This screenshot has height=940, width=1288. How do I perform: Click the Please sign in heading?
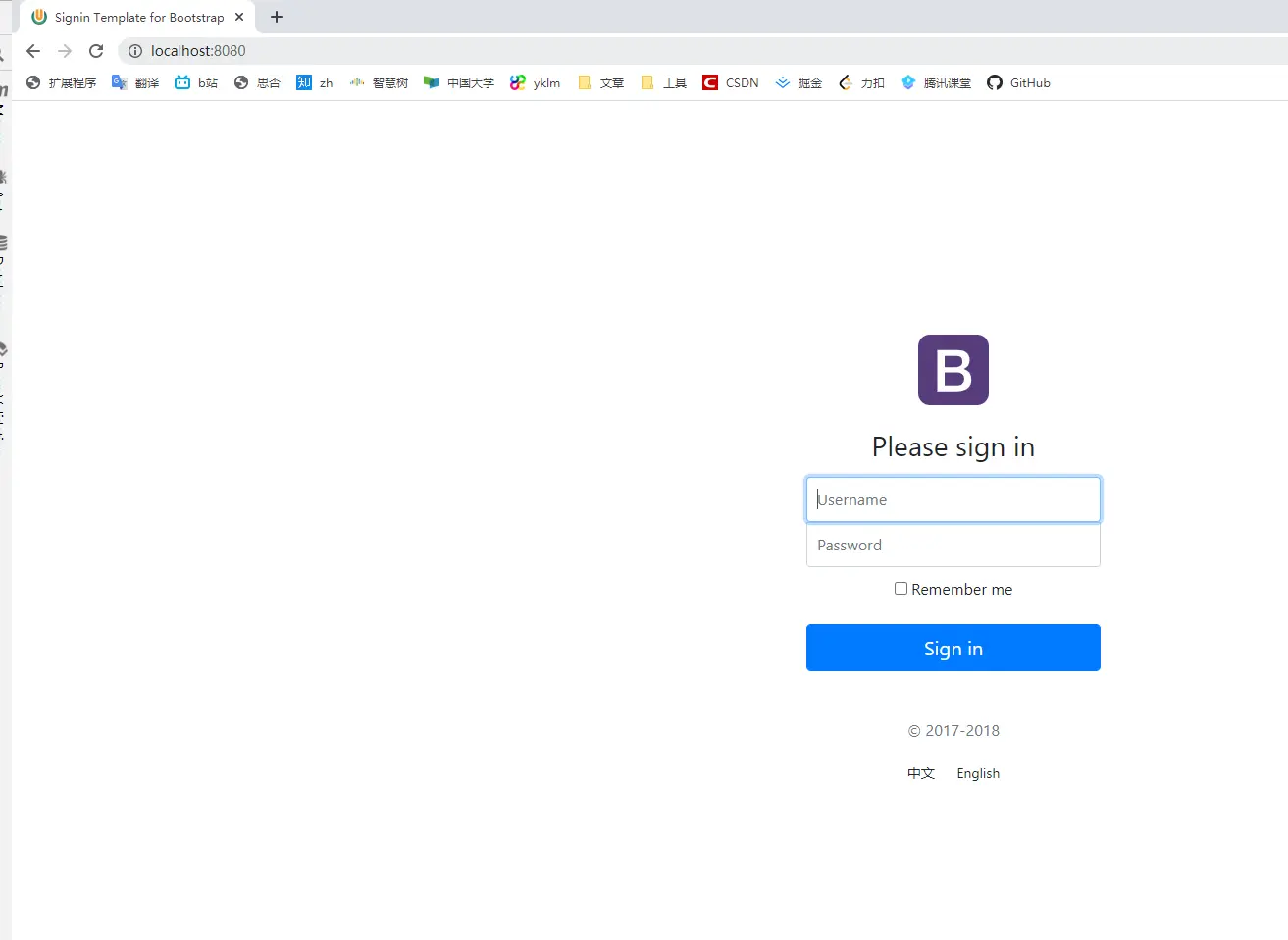click(953, 447)
